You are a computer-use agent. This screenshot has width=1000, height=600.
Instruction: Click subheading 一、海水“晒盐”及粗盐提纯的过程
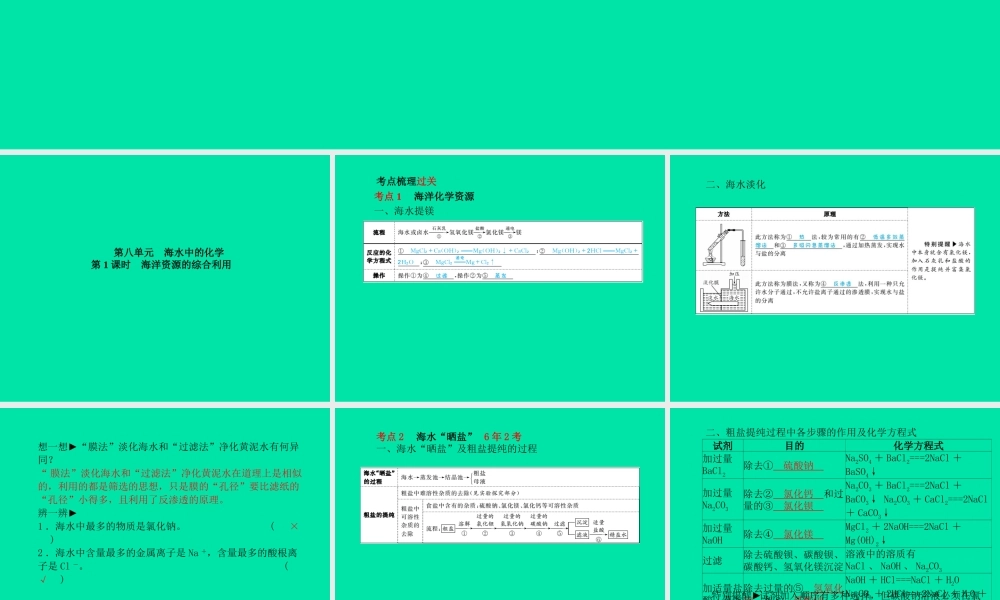coord(457,449)
